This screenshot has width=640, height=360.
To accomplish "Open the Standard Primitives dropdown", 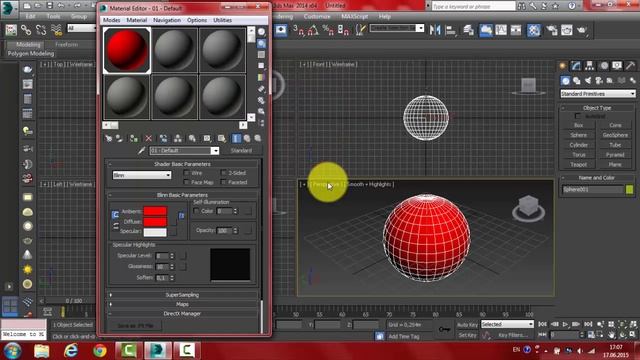I will click(x=598, y=94).
